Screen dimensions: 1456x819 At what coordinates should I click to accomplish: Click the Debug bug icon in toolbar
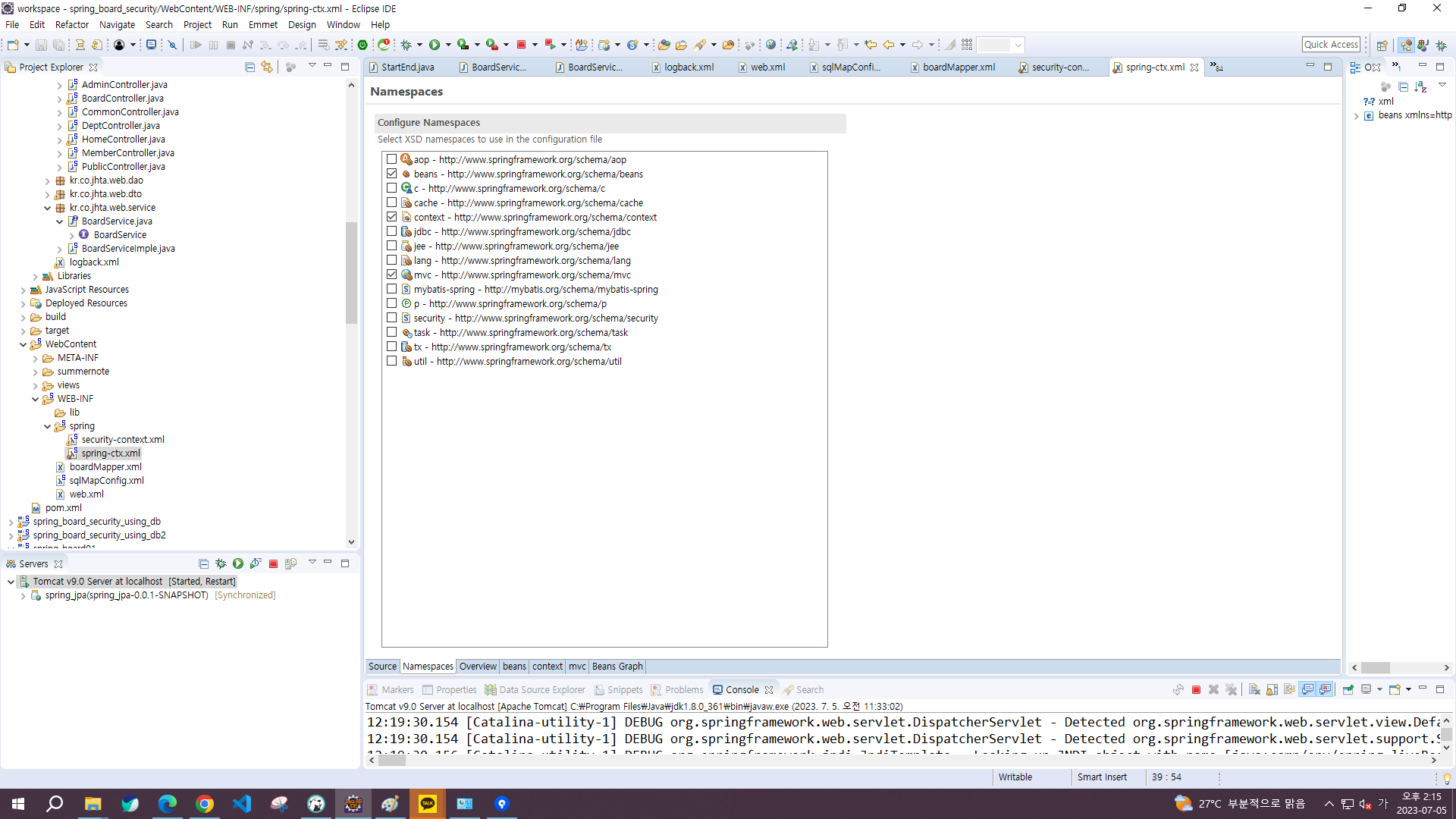(x=406, y=45)
